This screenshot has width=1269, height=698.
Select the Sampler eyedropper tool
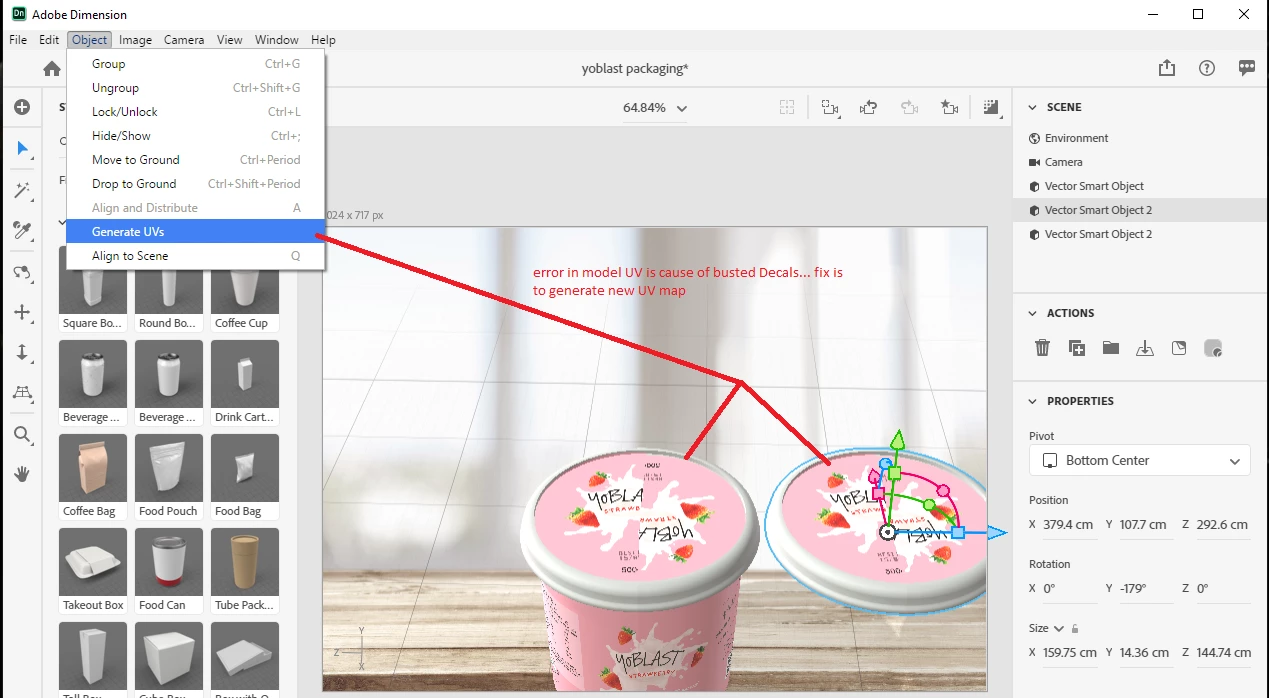(22, 231)
